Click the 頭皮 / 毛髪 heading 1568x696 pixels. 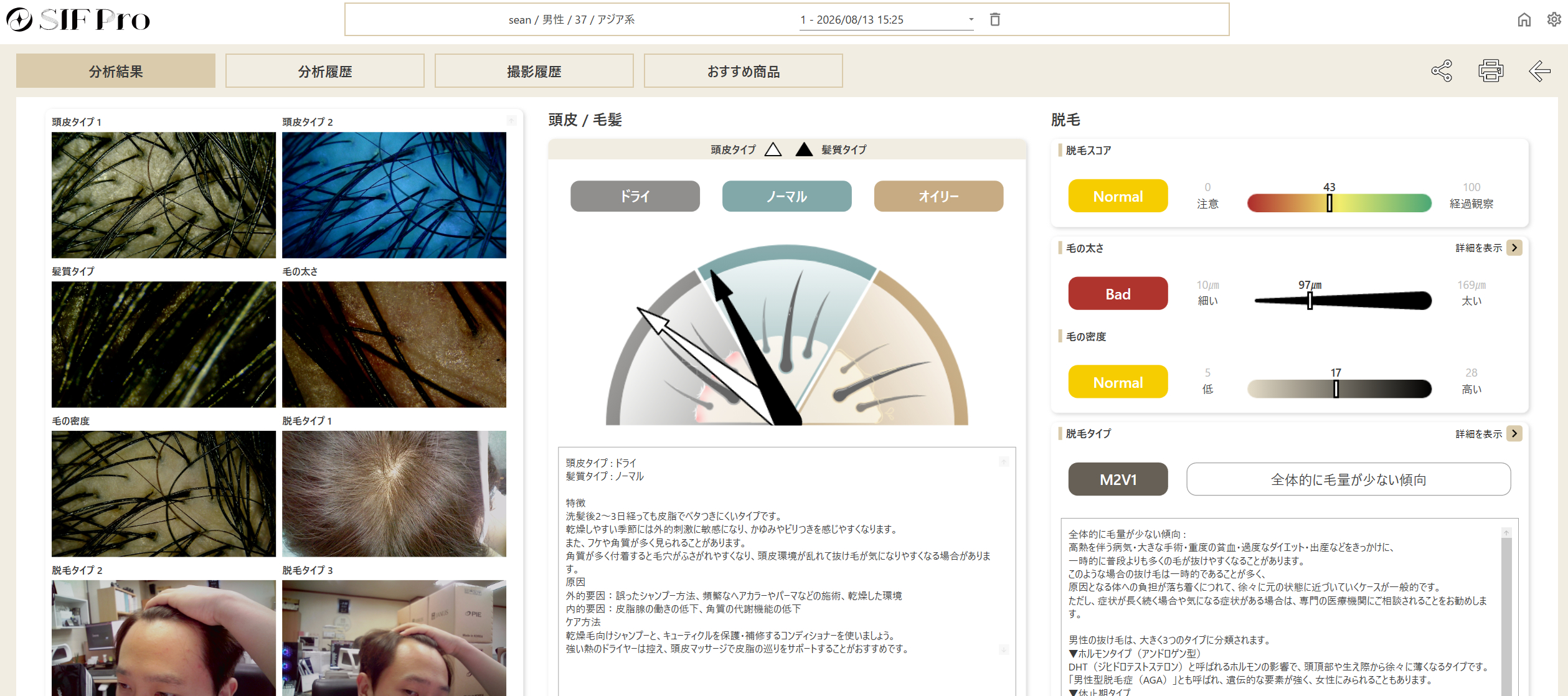click(585, 120)
